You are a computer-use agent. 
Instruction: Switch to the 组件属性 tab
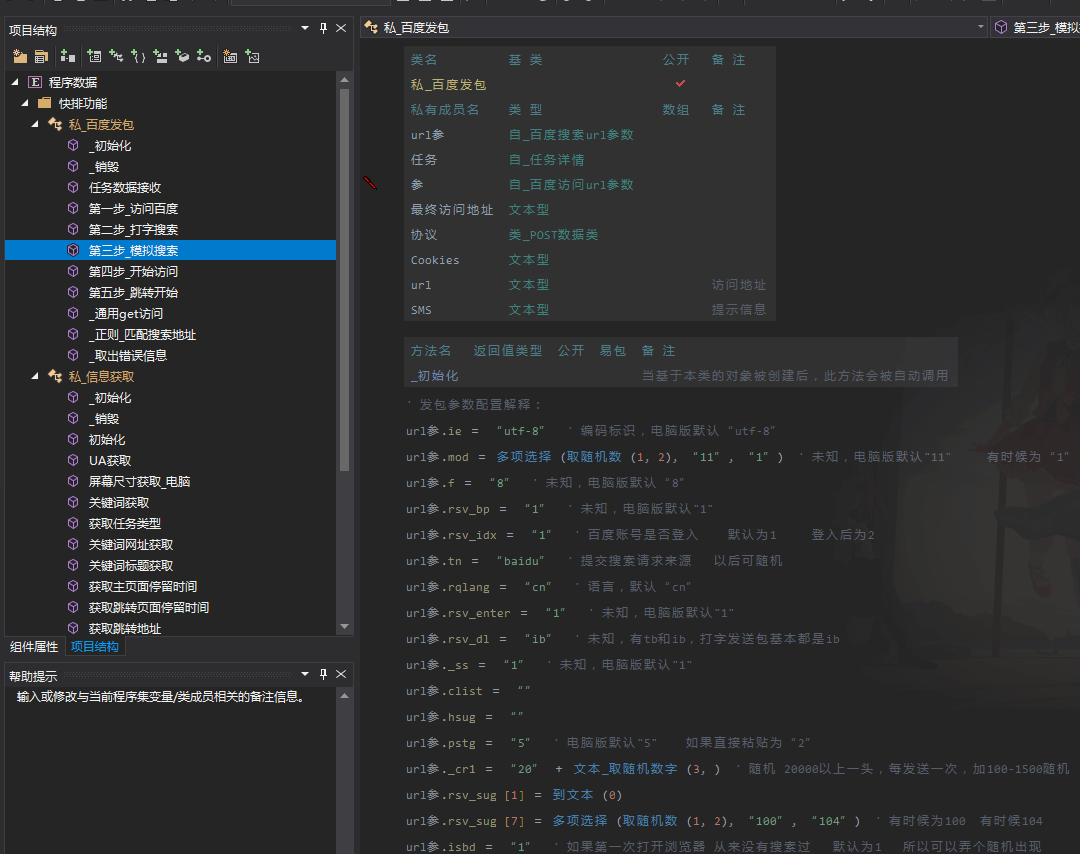[35, 646]
